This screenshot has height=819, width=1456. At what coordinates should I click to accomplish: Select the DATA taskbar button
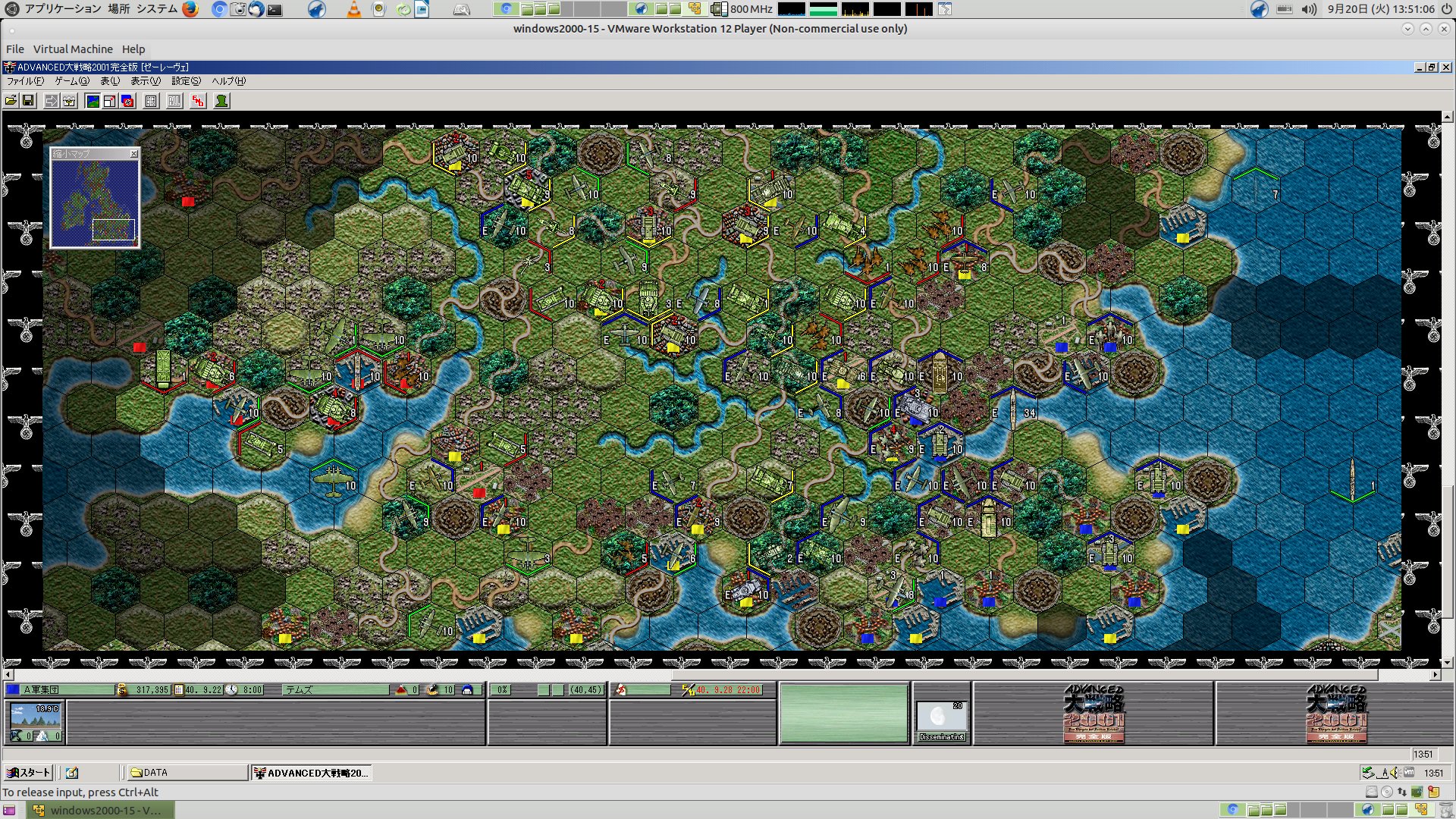pos(187,773)
